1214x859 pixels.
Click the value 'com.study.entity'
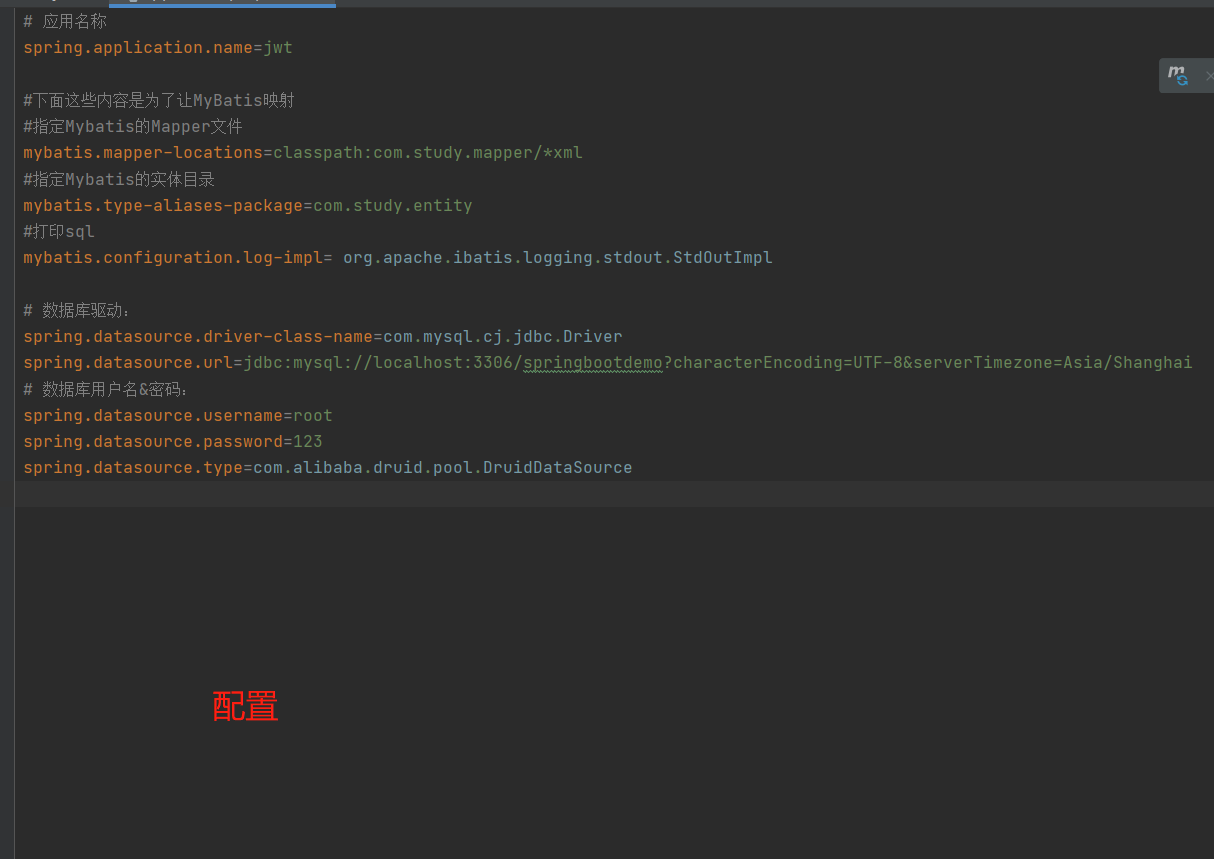pyautogui.click(x=393, y=205)
